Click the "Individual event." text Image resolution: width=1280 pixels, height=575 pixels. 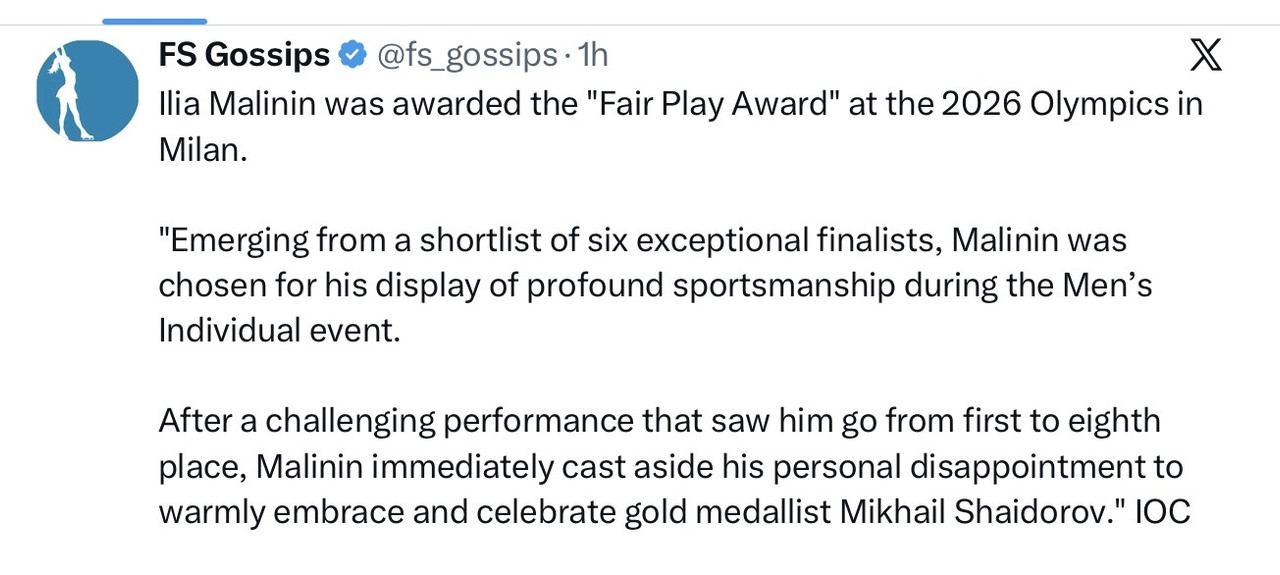coord(279,329)
